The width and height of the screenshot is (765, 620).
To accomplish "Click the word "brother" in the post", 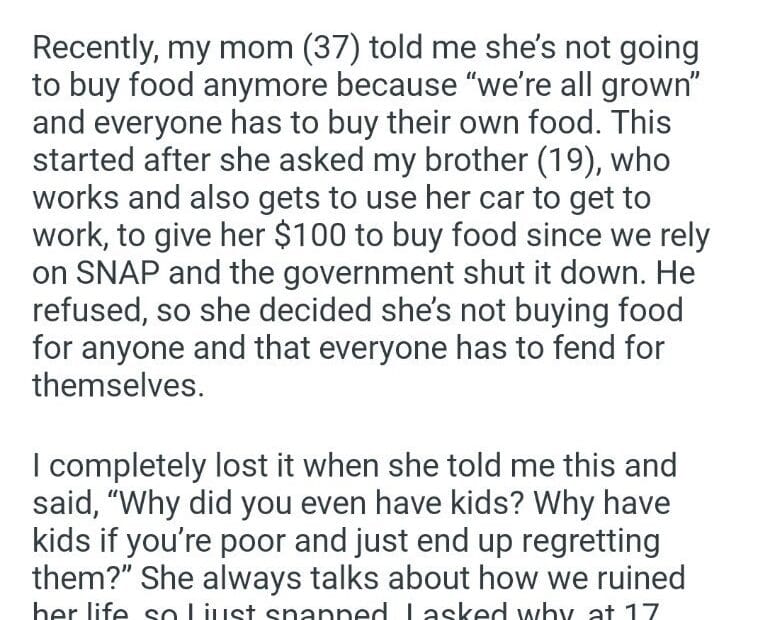I will [x=473, y=160].
